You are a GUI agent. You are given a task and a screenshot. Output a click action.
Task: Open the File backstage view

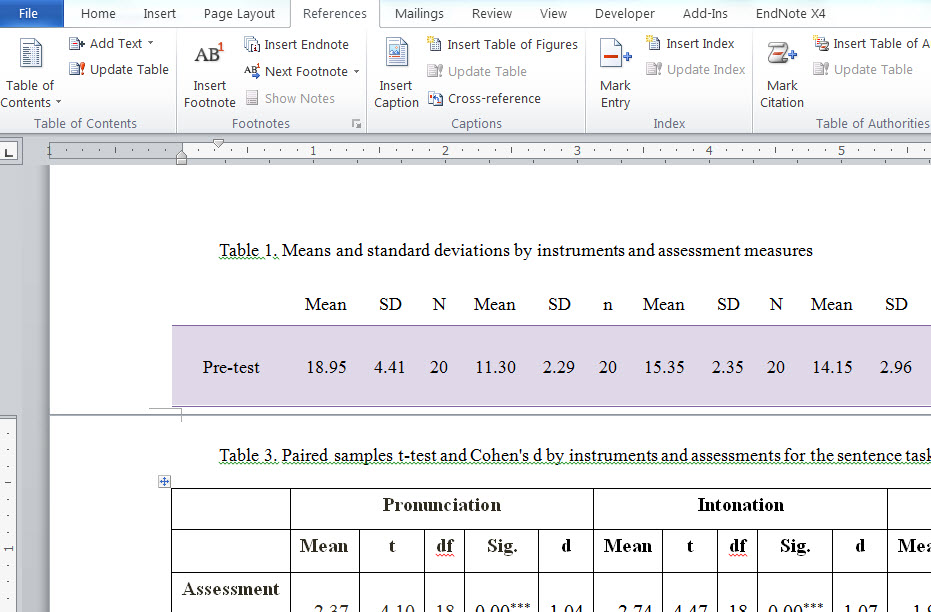click(x=30, y=14)
